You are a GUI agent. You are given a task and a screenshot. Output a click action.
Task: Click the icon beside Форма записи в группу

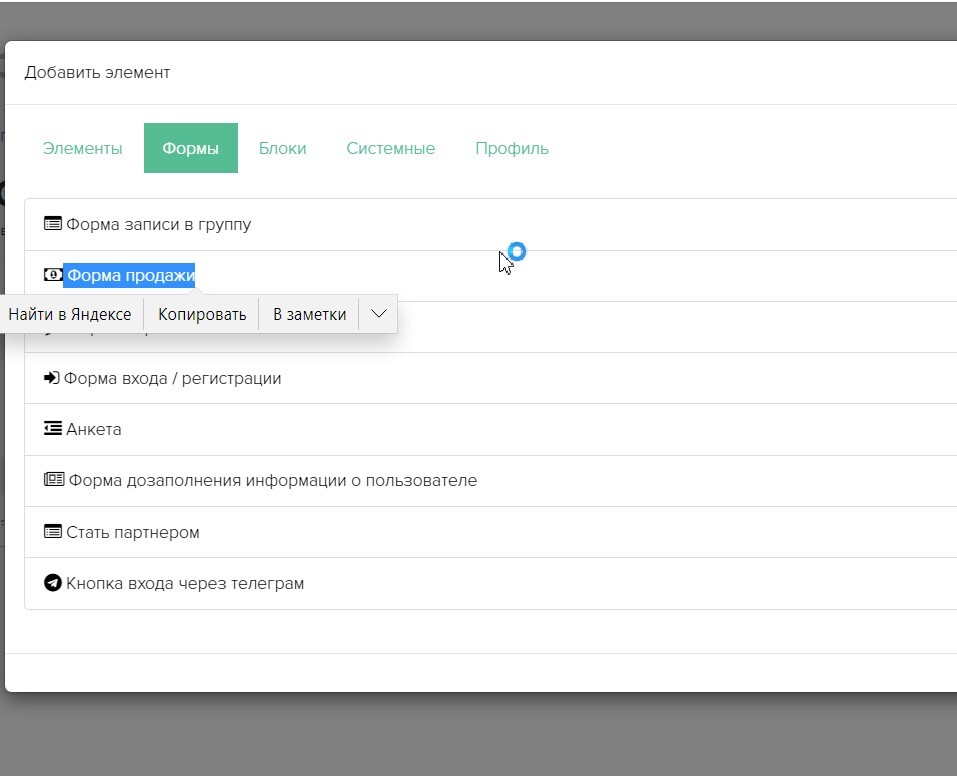[53, 224]
